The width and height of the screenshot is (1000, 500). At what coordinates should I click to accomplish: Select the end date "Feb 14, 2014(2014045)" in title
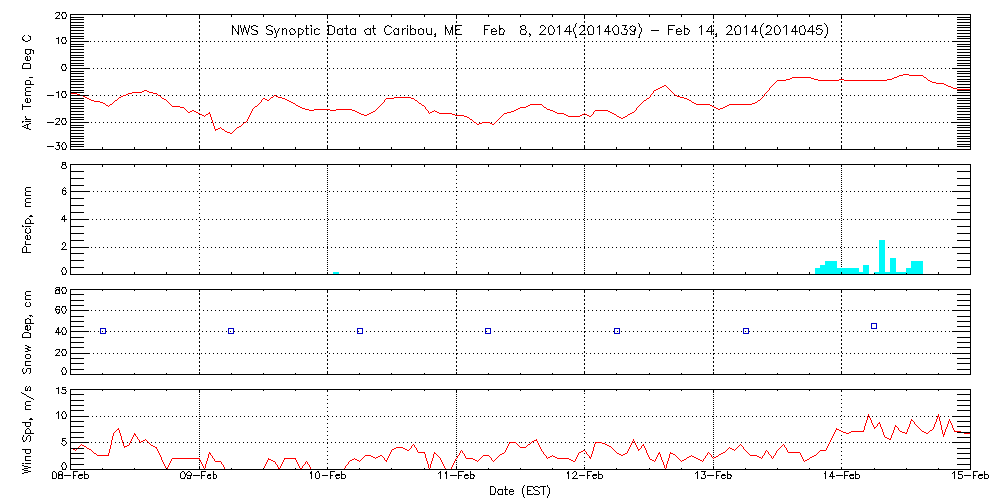(747, 31)
